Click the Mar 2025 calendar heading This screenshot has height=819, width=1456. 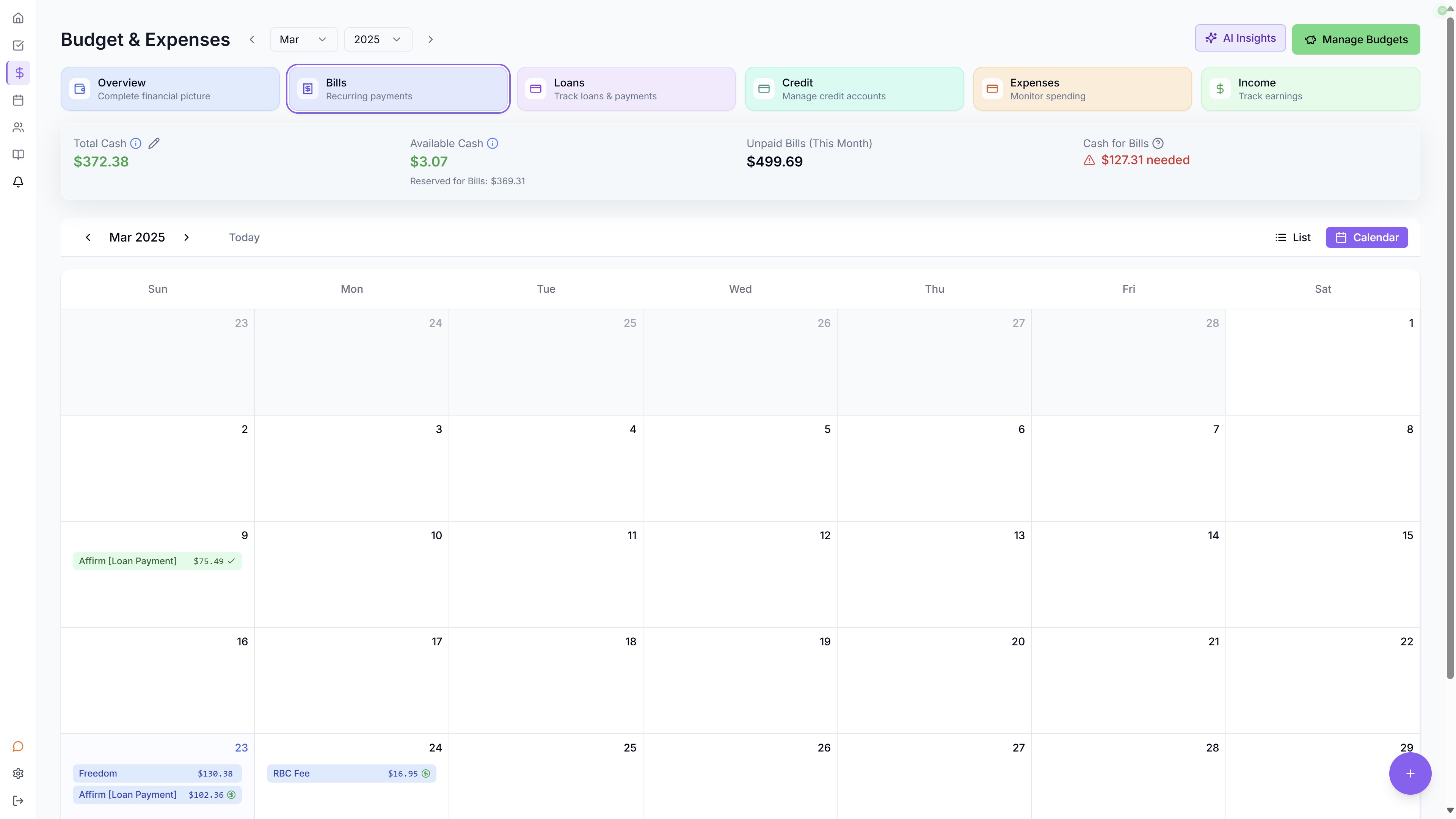coord(137,237)
